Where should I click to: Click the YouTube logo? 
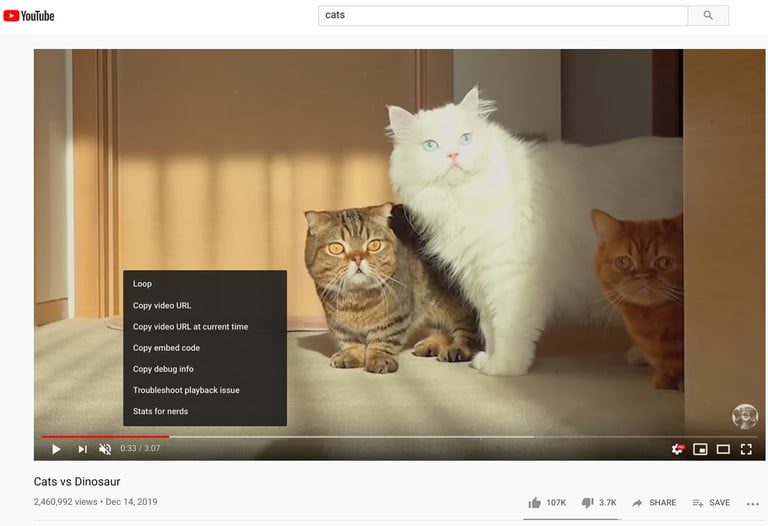coord(28,16)
